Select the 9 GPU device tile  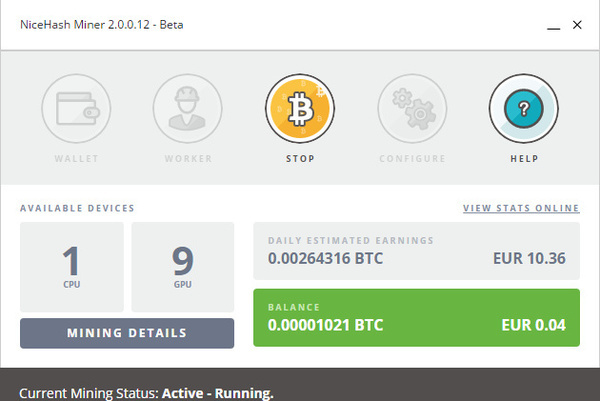click(x=183, y=267)
